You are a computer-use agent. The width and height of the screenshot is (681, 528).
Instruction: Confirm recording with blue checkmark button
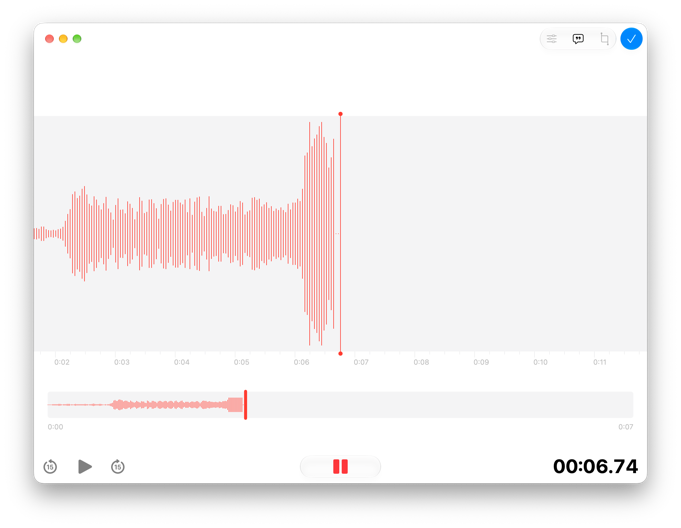coord(631,39)
